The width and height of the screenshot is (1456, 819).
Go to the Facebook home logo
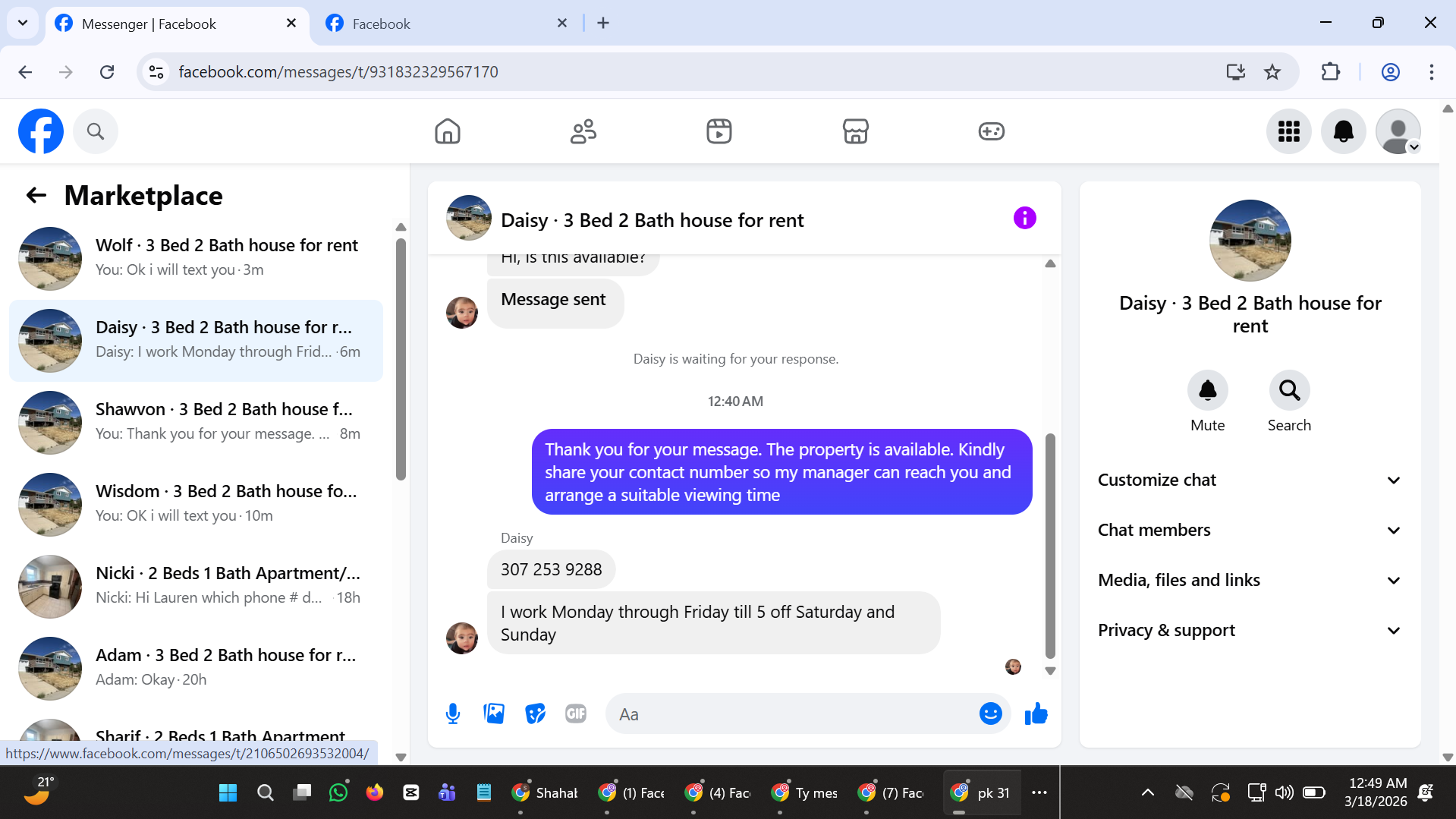[x=41, y=131]
